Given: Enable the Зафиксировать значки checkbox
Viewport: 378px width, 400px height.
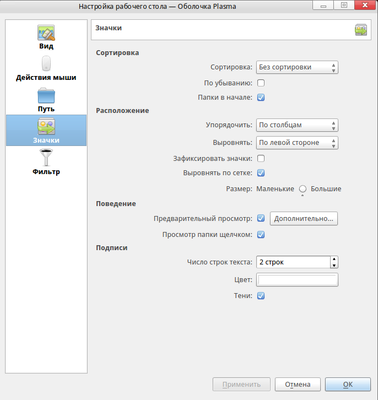Looking at the screenshot, I should coord(261,158).
